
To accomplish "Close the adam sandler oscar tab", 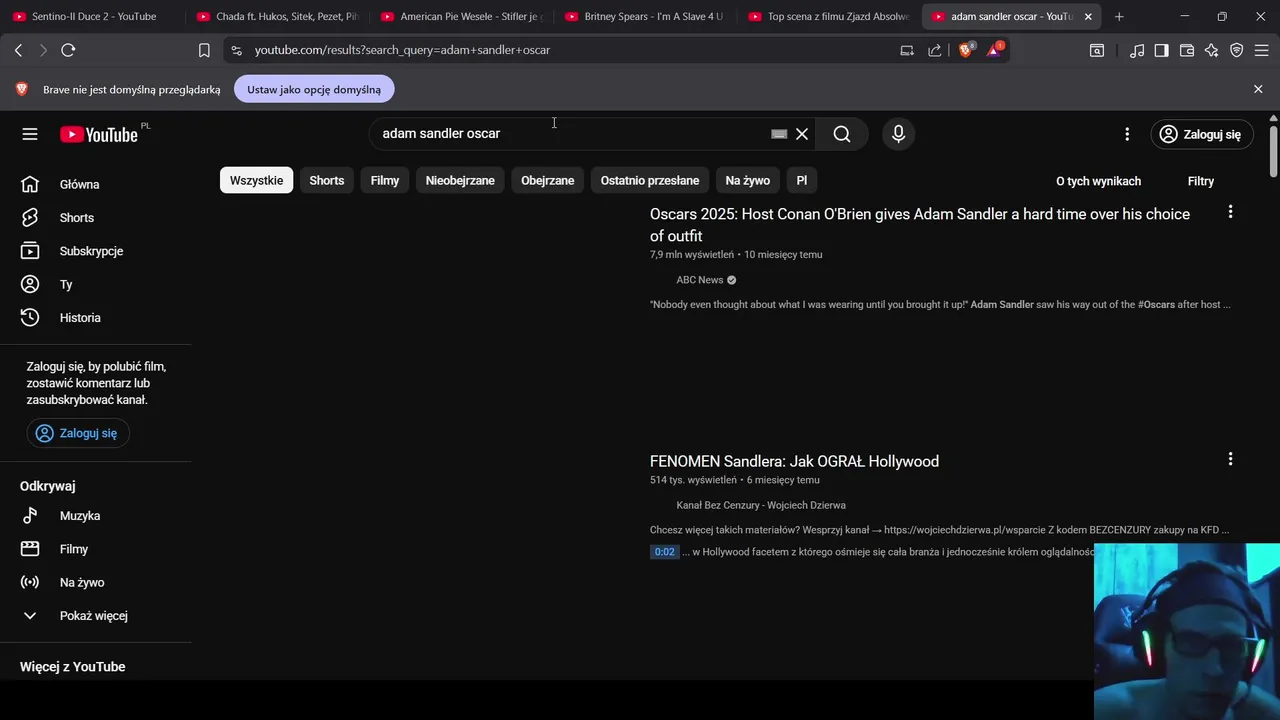I will 1088,16.
